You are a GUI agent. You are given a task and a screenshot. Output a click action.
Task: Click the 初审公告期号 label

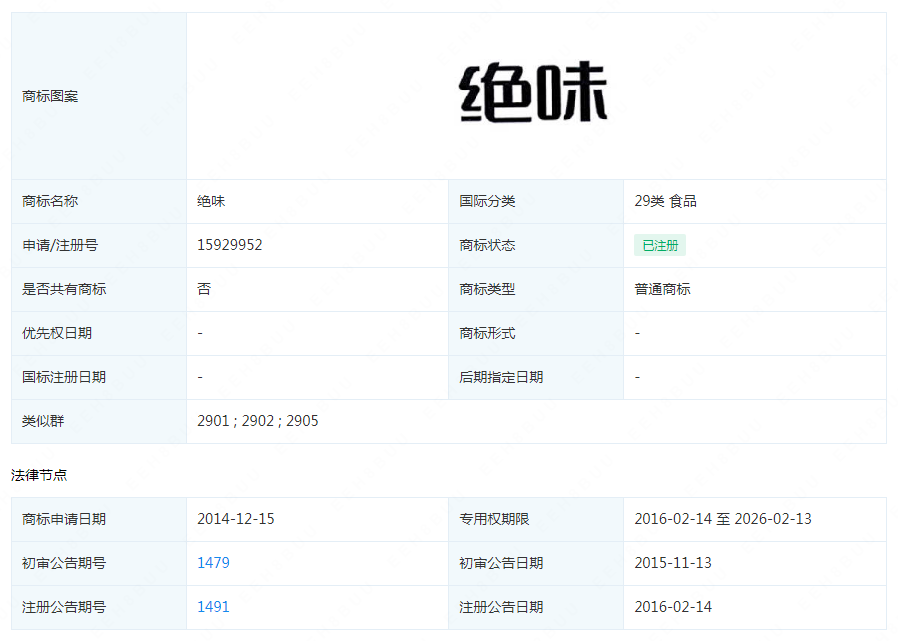click(x=64, y=563)
